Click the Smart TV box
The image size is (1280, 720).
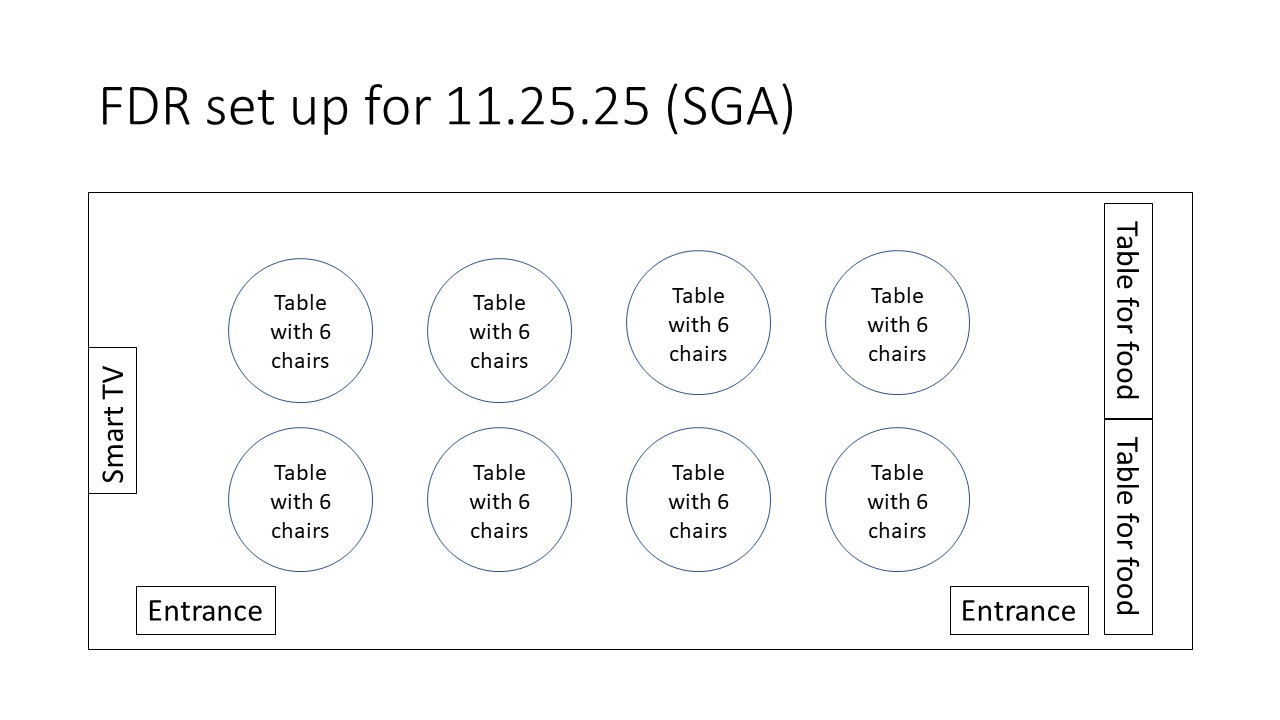click(x=113, y=421)
